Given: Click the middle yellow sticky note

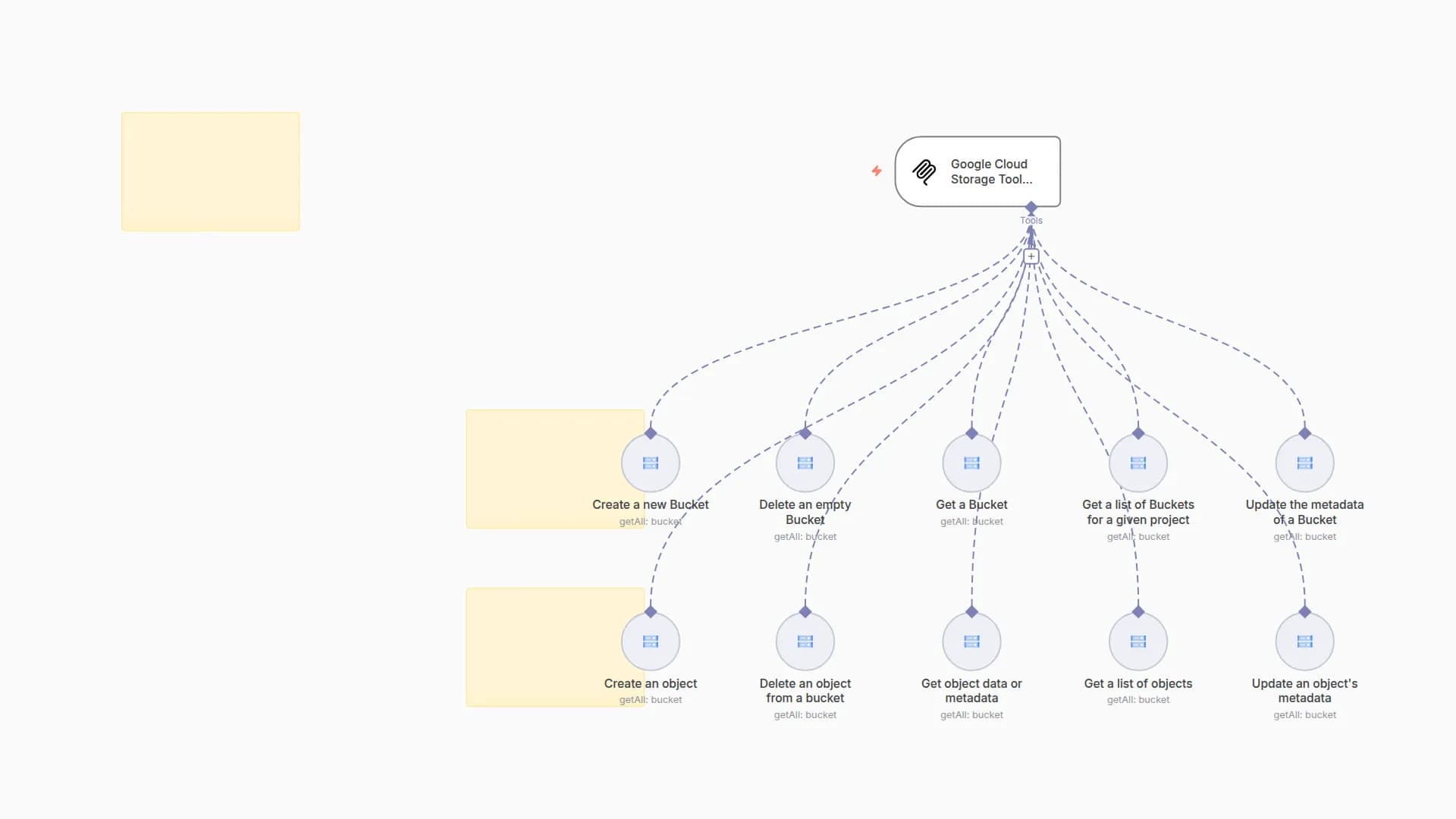Looking at the screenshot, I should [x=554, y=469].
